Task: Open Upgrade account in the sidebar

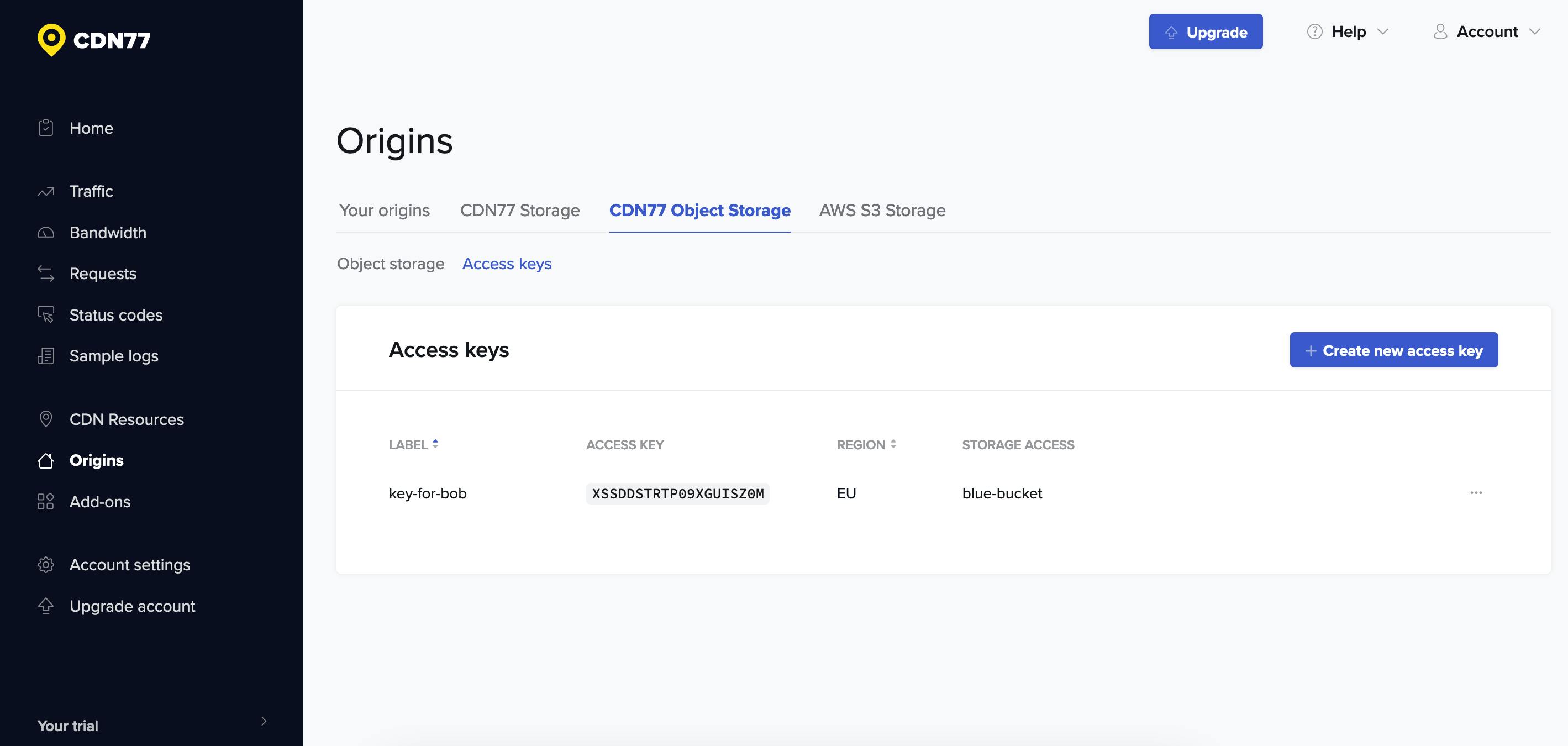Action: point(132,606)
